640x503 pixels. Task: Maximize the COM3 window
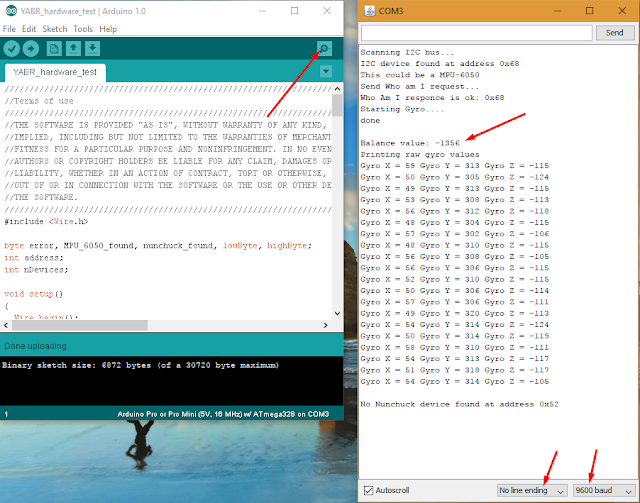tap(589, 11)
